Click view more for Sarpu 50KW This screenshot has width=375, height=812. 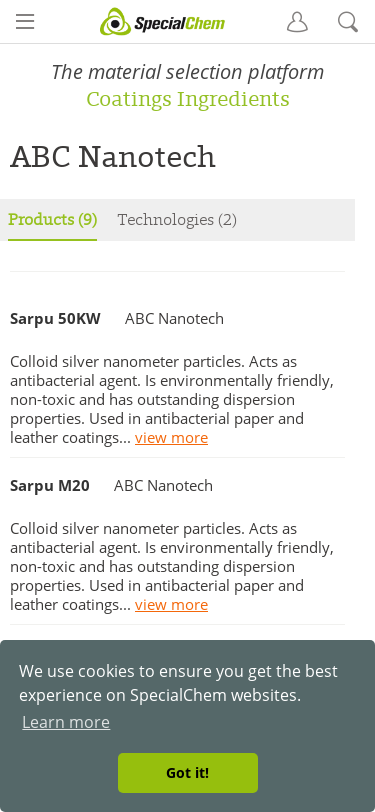point(171,438)
